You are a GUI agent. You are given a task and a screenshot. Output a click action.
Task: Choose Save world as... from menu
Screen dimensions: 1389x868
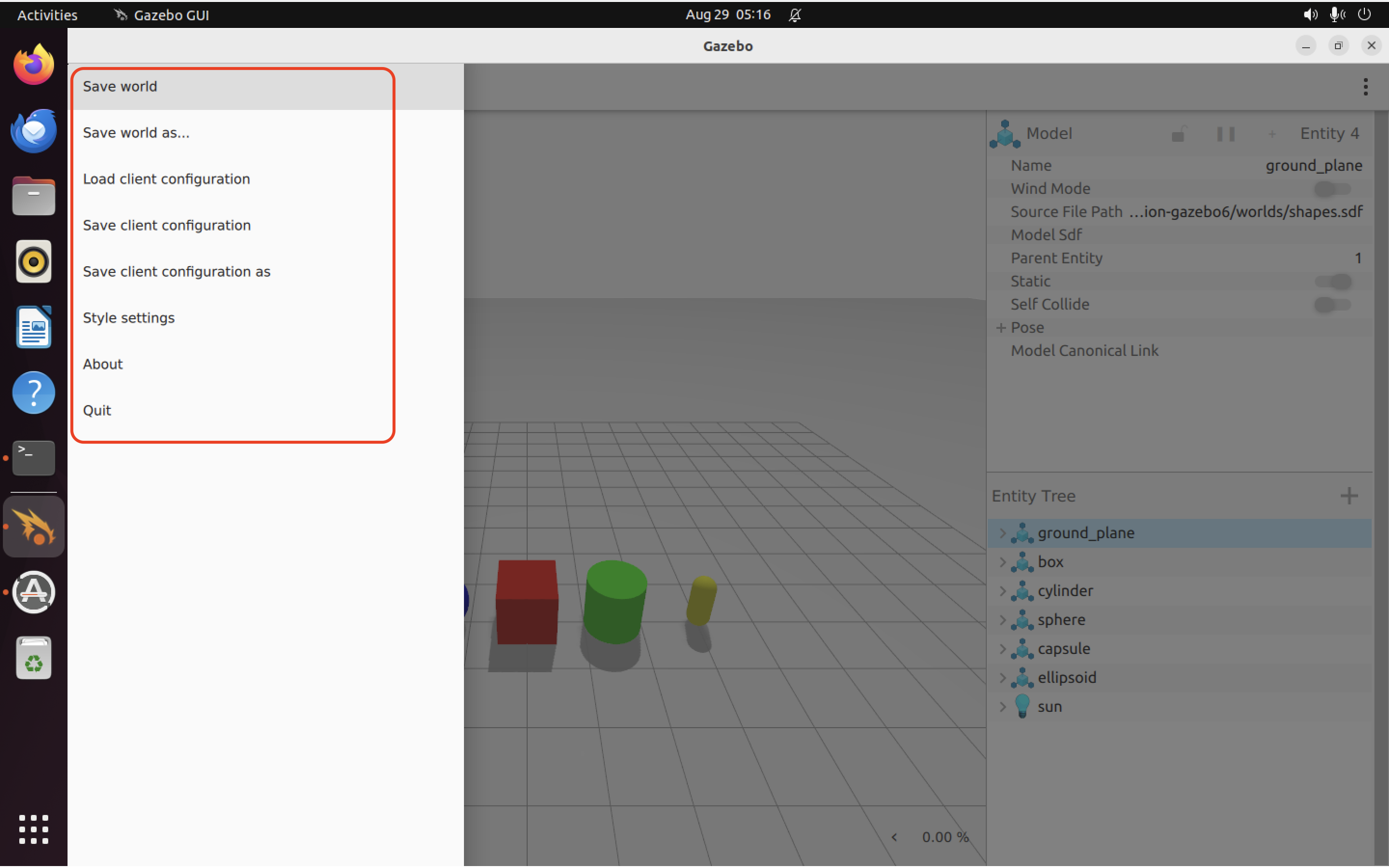pyautogui.click(x=136, y=133)
